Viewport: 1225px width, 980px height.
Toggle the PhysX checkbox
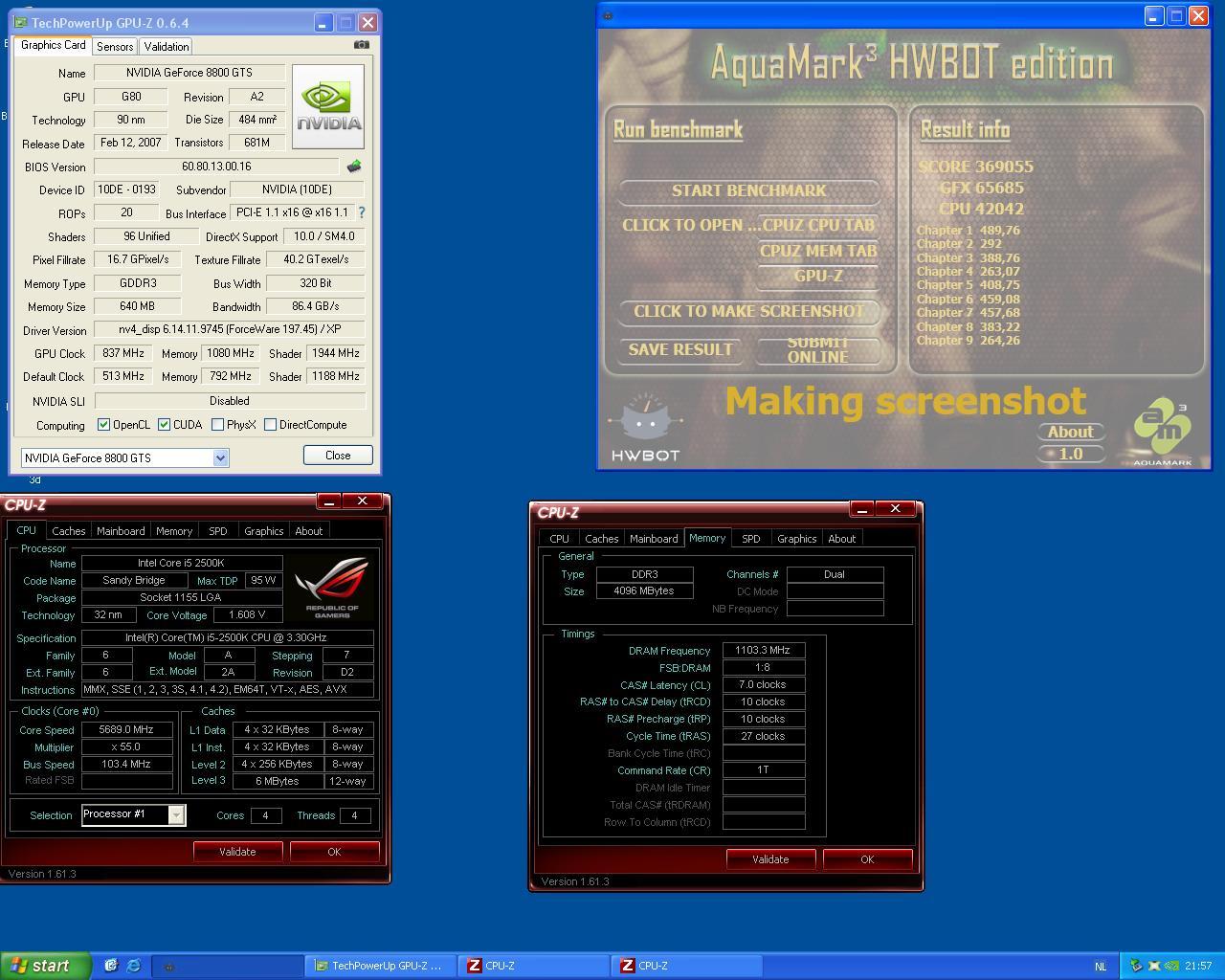217,424
